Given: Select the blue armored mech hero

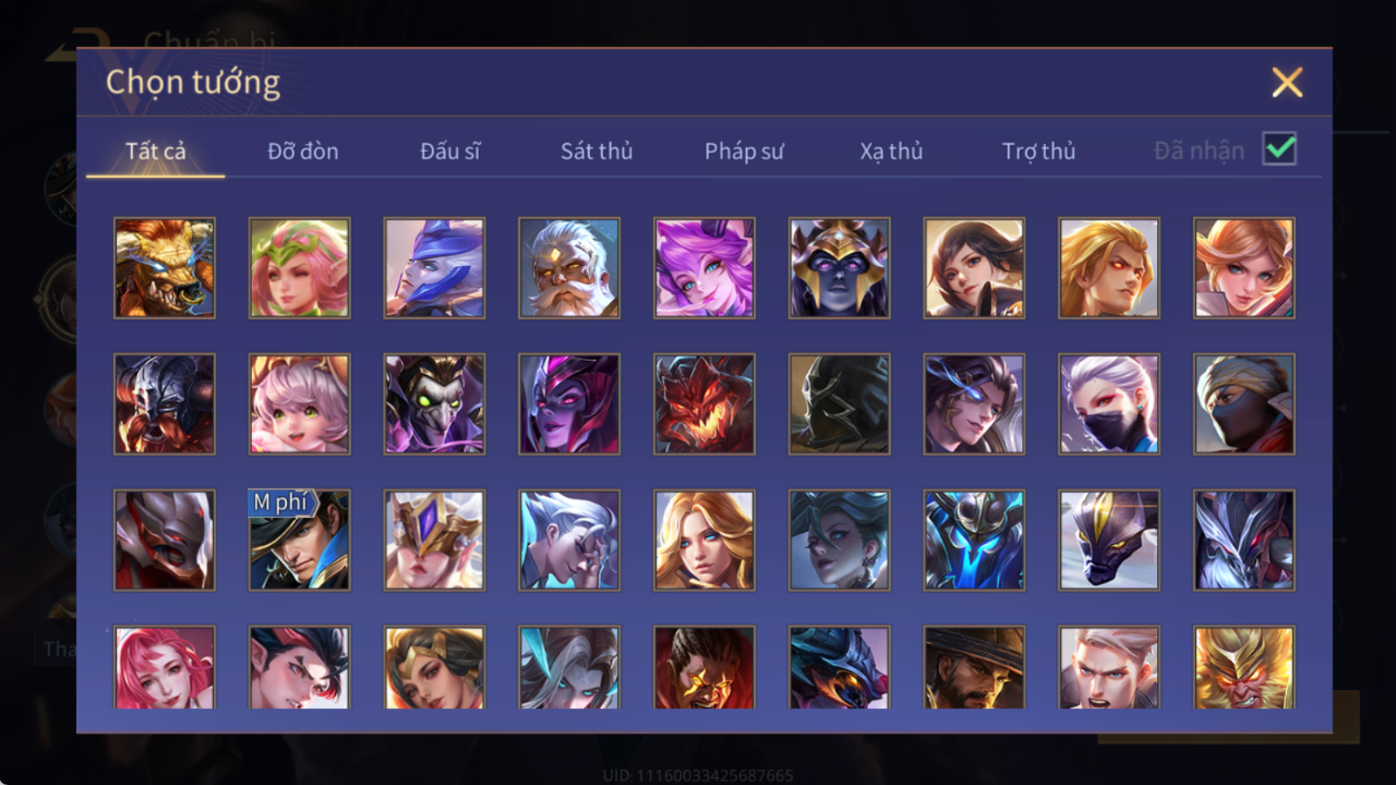Looking at the screenshot, I should click(974, 540).
